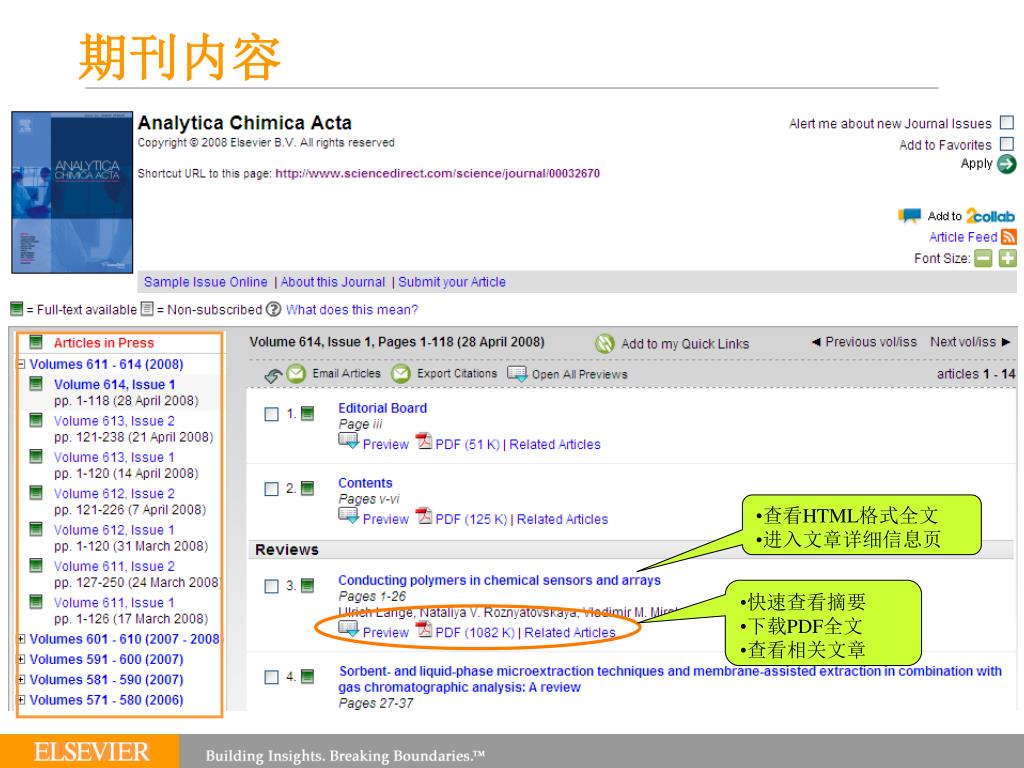Click the Preview icon for Conducting polymers article
Image resolution: width=1024 pixels, height=768 pixels.
coord(348,630)
